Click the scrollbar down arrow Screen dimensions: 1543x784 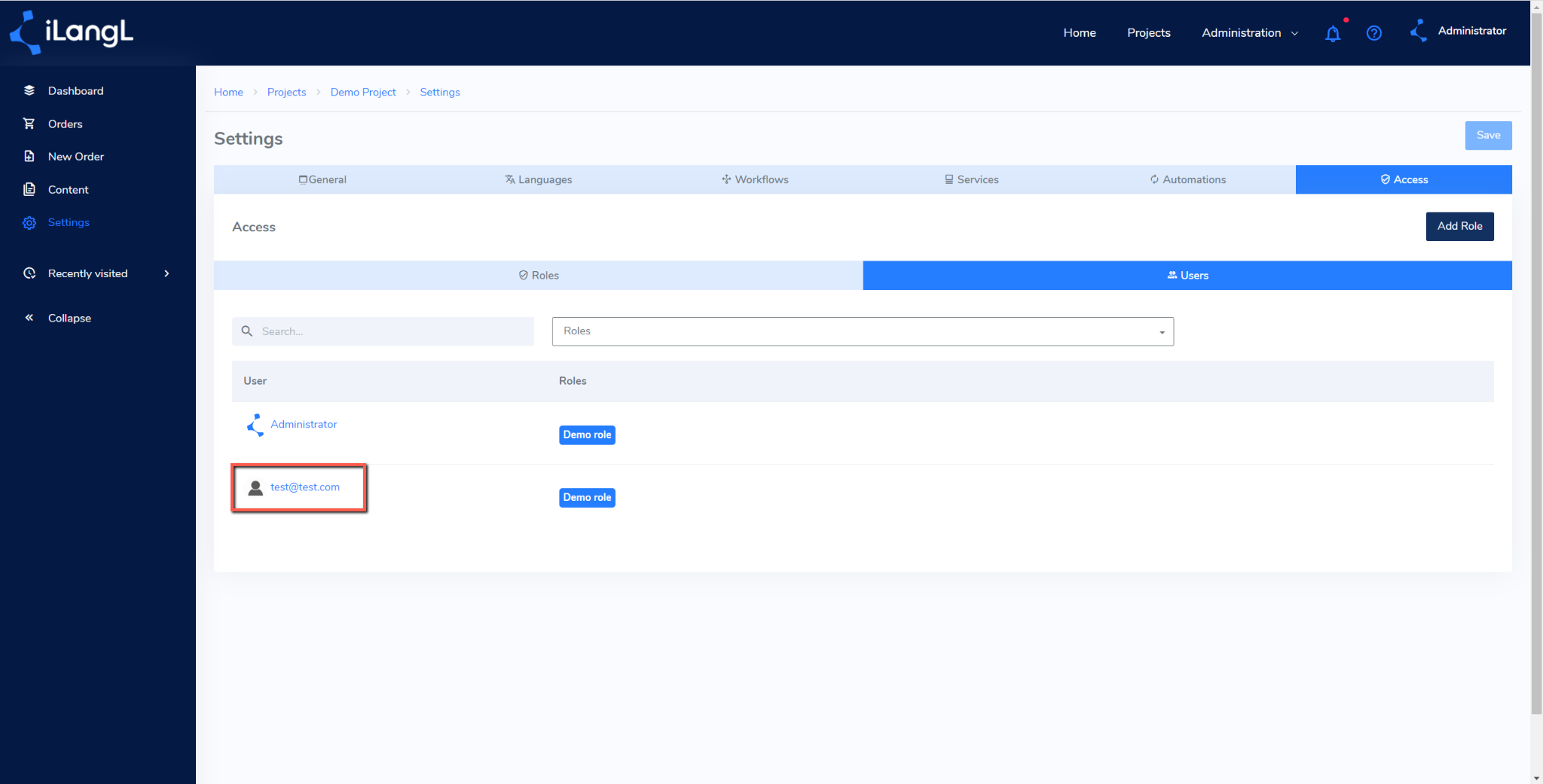point(1536,778)
